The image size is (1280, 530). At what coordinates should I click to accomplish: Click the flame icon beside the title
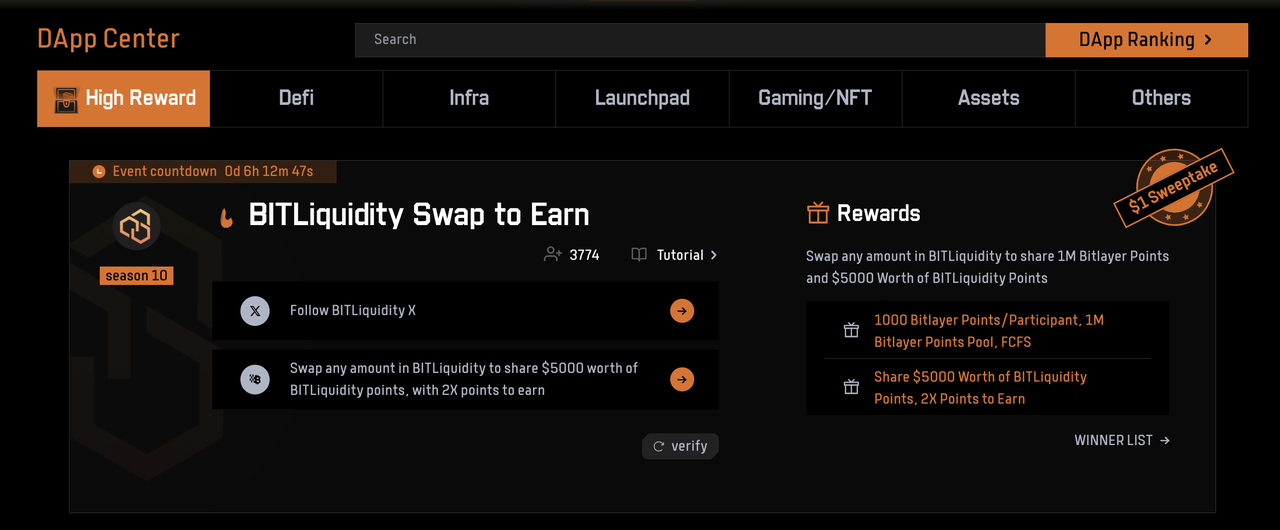227,216
